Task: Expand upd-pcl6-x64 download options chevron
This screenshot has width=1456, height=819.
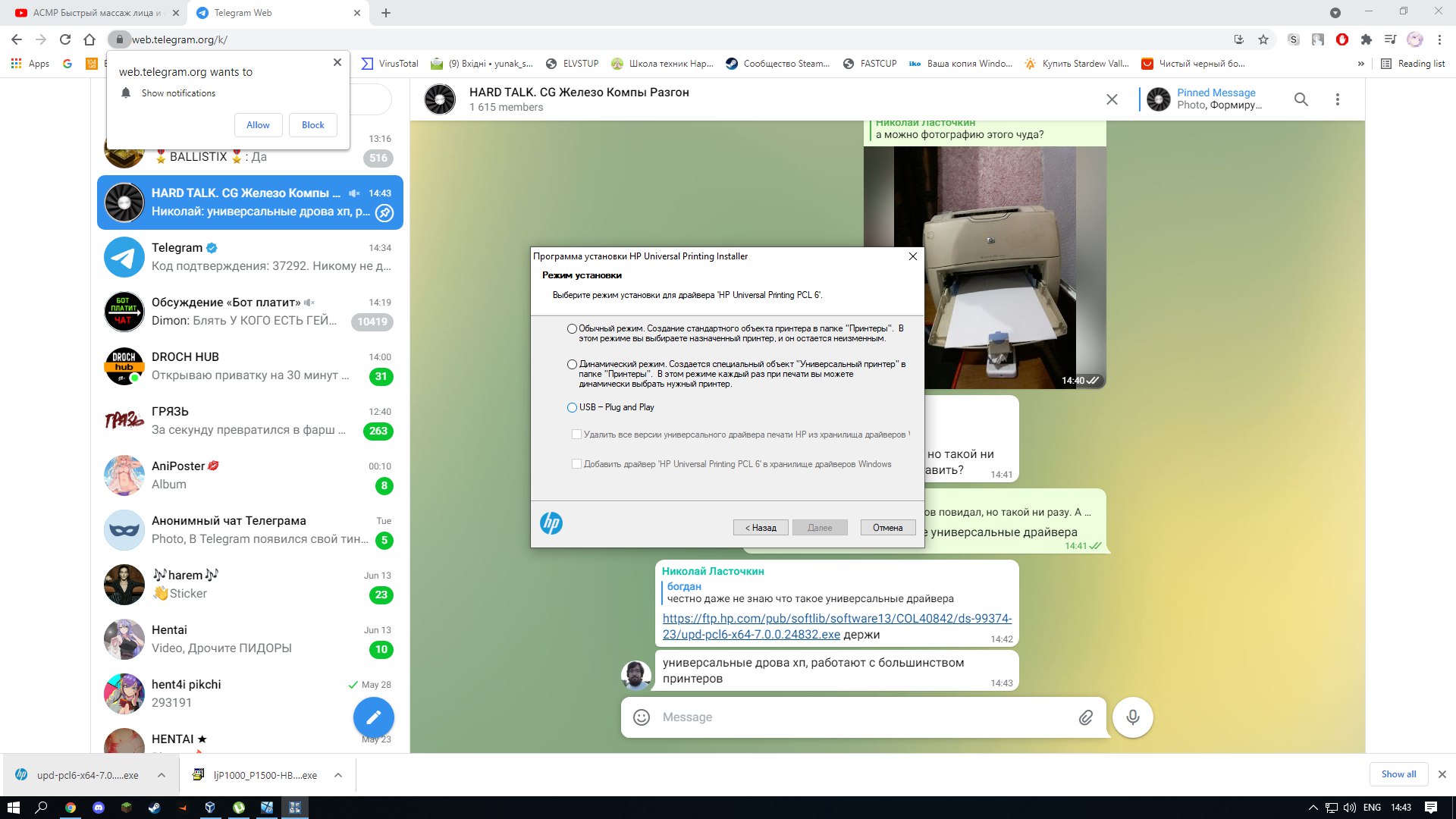Action: point(162,775)
